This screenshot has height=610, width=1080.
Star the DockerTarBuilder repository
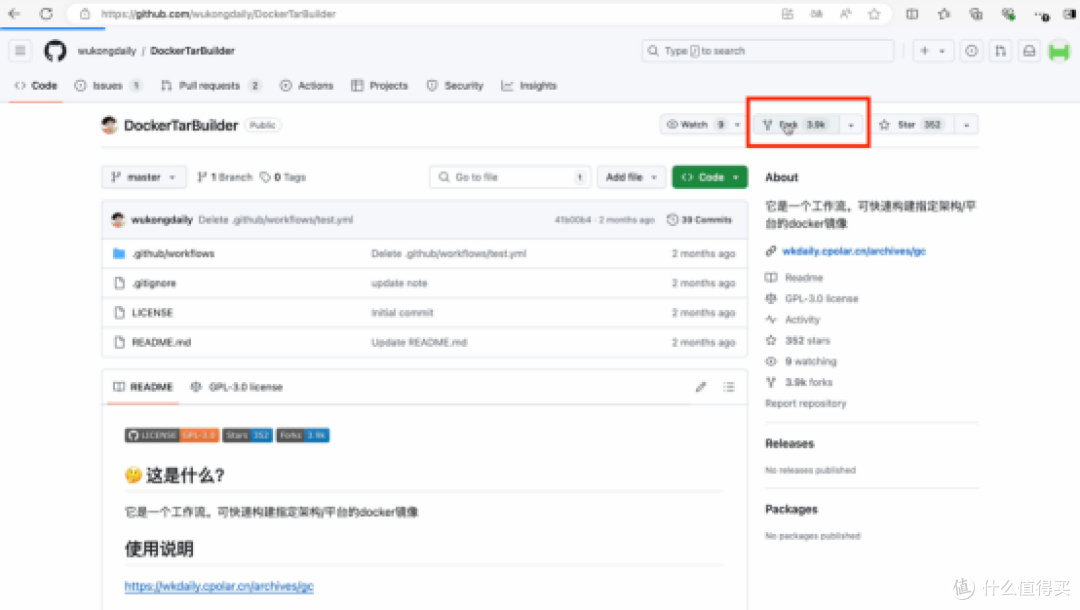tap(908, 125)
